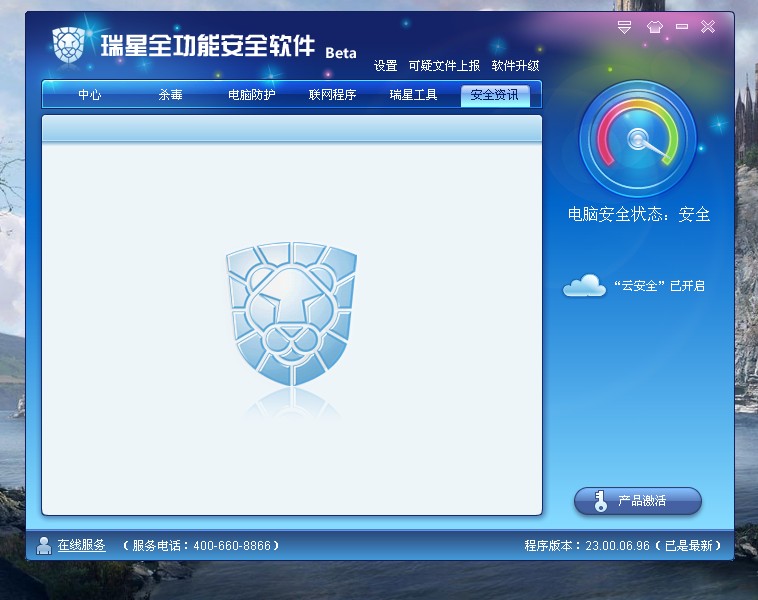The height and width of the screenshot is (600, 758).
Task: Switch to the 杀毒 tab
Action: [171, 94]
